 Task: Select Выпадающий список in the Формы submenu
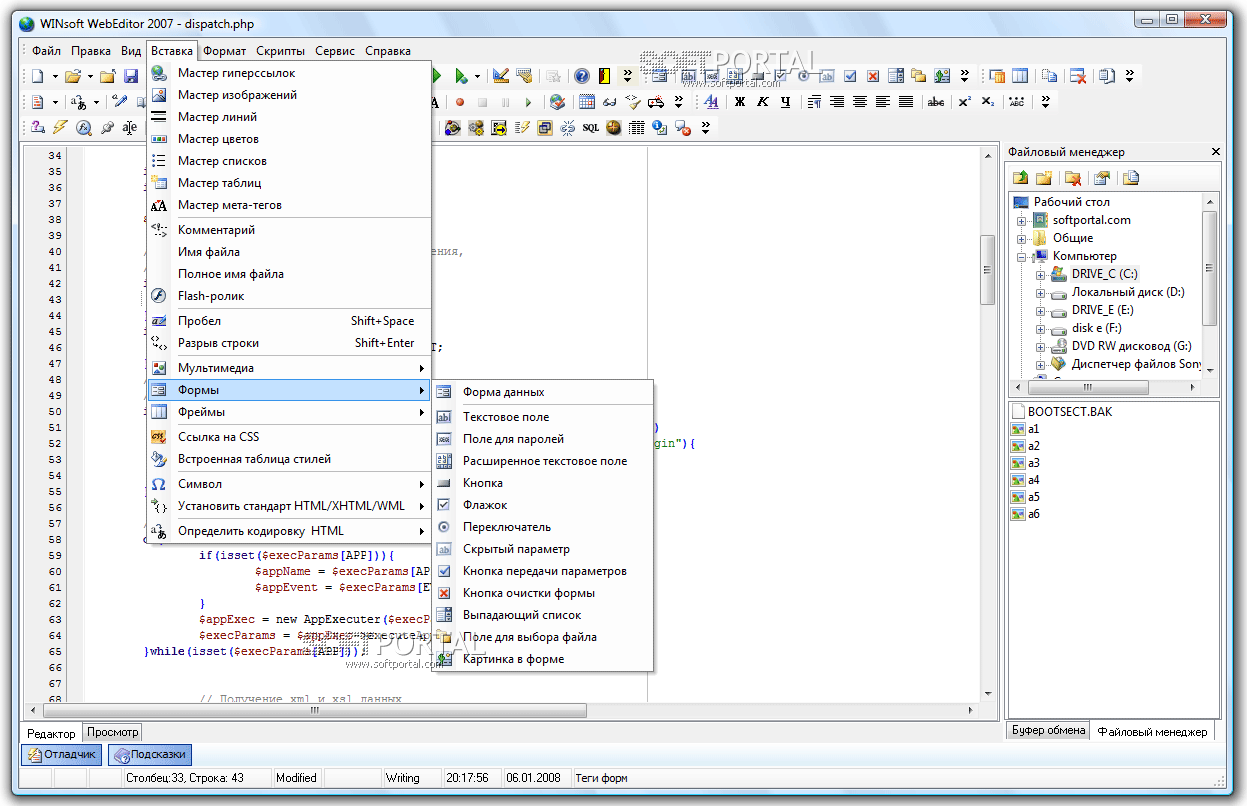543,615
